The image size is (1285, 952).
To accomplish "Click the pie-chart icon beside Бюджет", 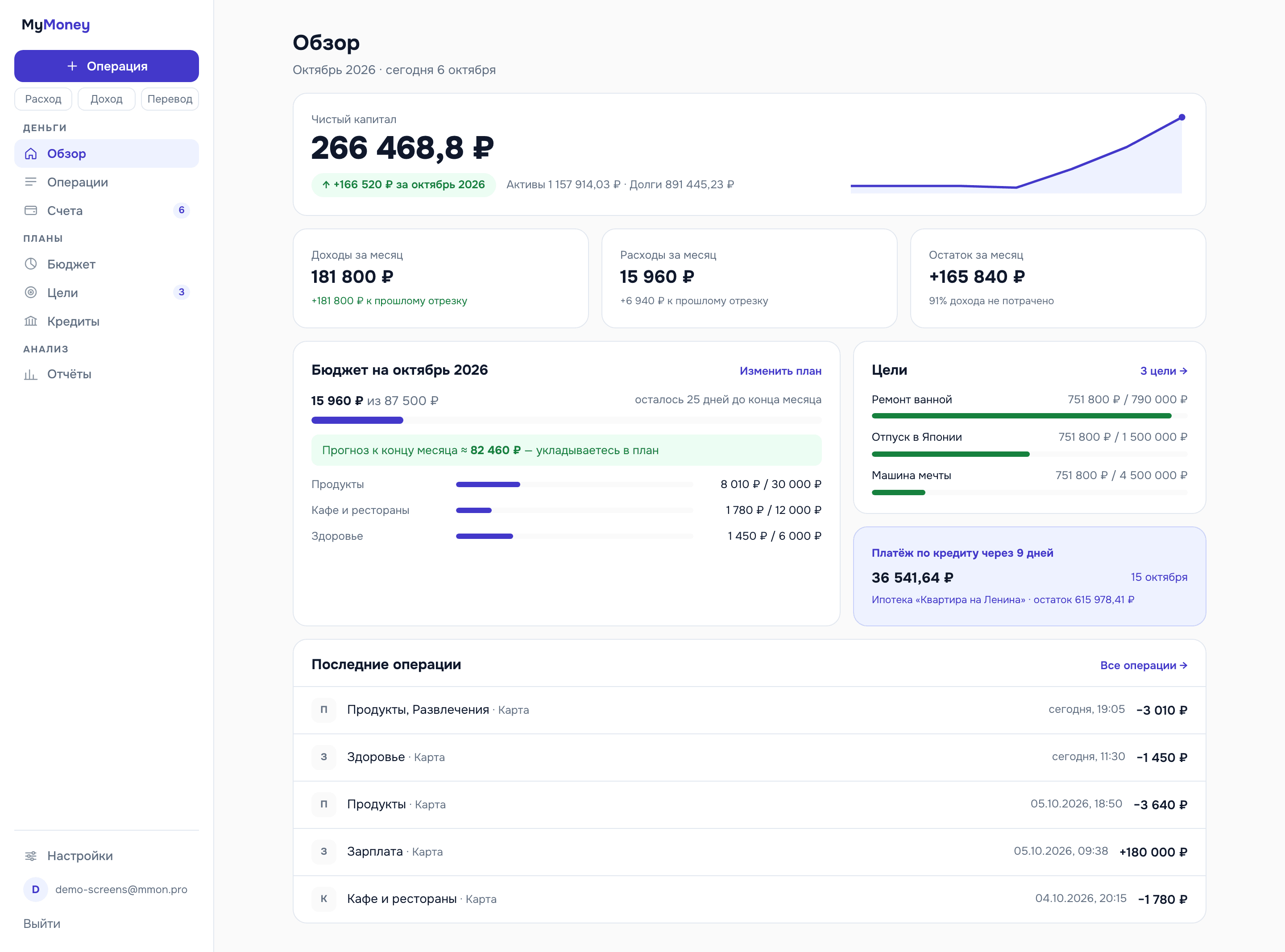I will (x=30, y=264).
